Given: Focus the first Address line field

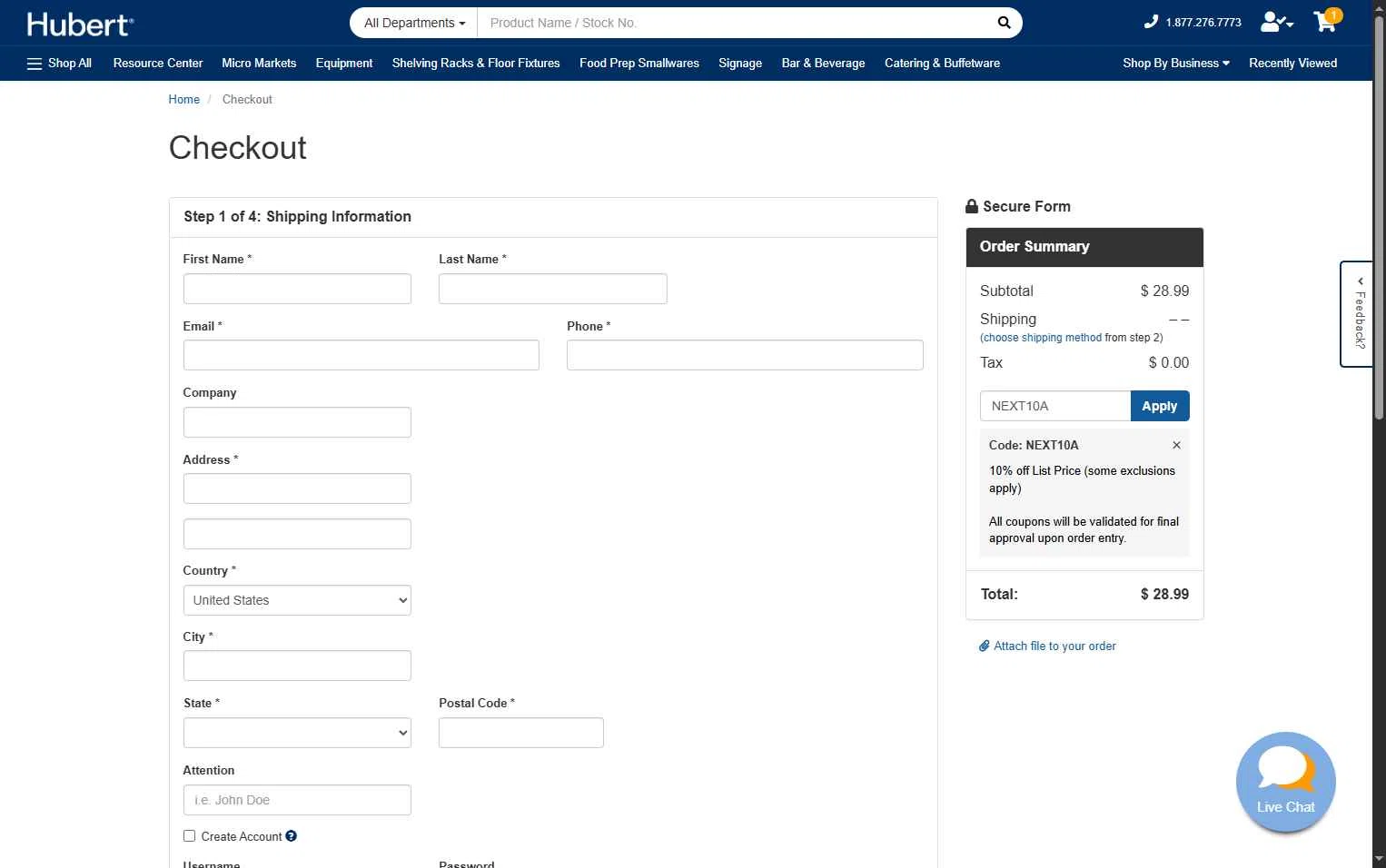Looking at the screenshot, I should 297,488.
